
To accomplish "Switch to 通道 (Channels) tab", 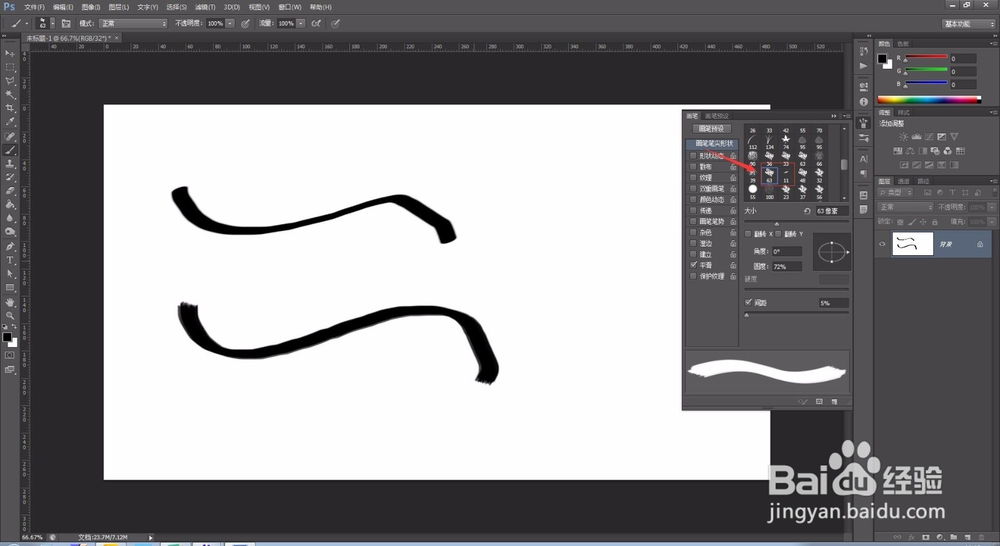I will tap(903, 181).
